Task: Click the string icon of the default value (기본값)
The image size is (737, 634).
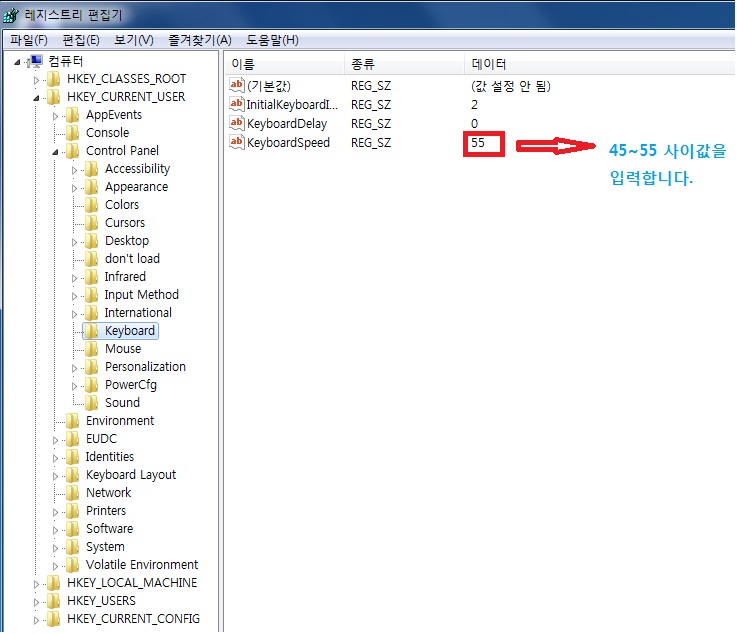Action: click(237, 85)
